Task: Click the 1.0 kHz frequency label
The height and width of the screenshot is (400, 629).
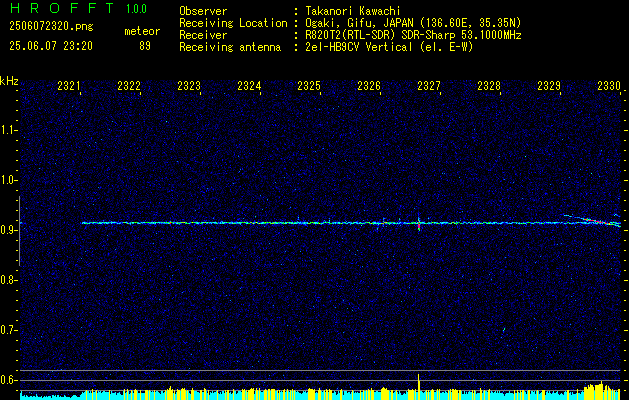Action: (8, 180)
